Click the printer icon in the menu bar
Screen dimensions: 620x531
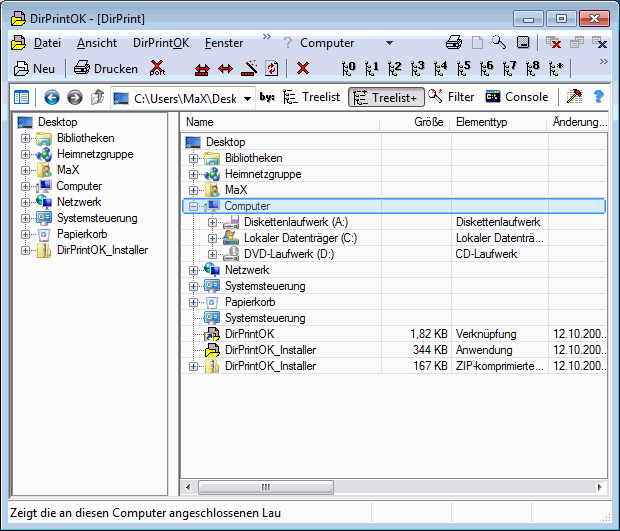[454, 42]
